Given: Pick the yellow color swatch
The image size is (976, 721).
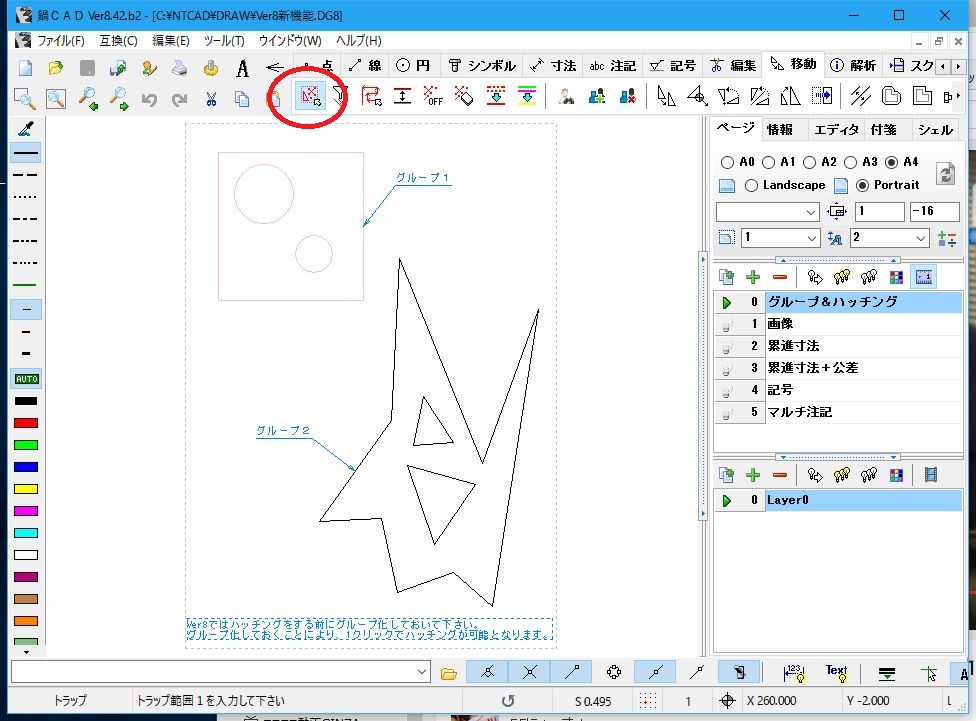Looking at the screenshot, I should point(26,489).
